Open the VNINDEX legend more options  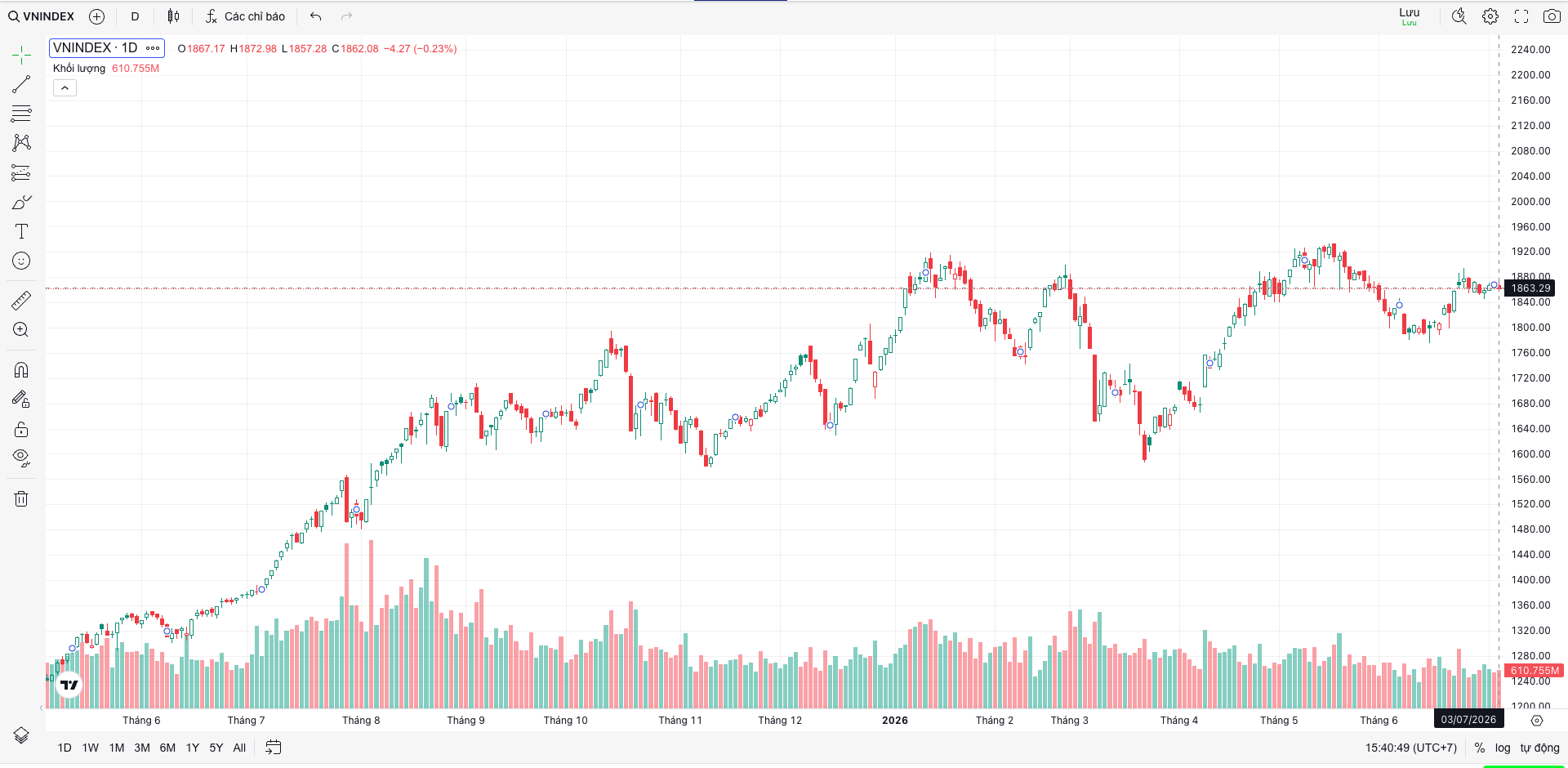point(153,48)
